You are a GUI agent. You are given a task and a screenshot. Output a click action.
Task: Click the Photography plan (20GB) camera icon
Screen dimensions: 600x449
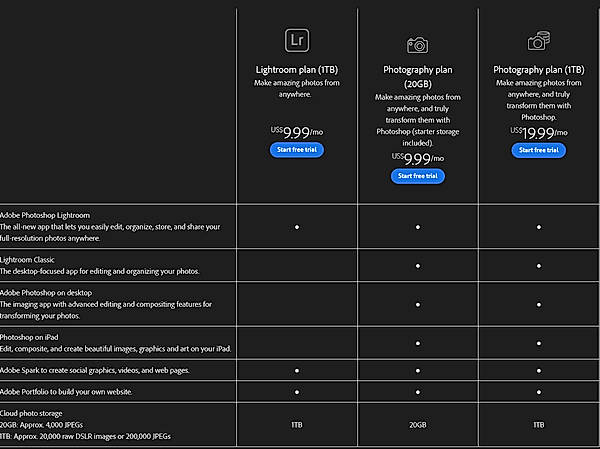coord(417,45)
